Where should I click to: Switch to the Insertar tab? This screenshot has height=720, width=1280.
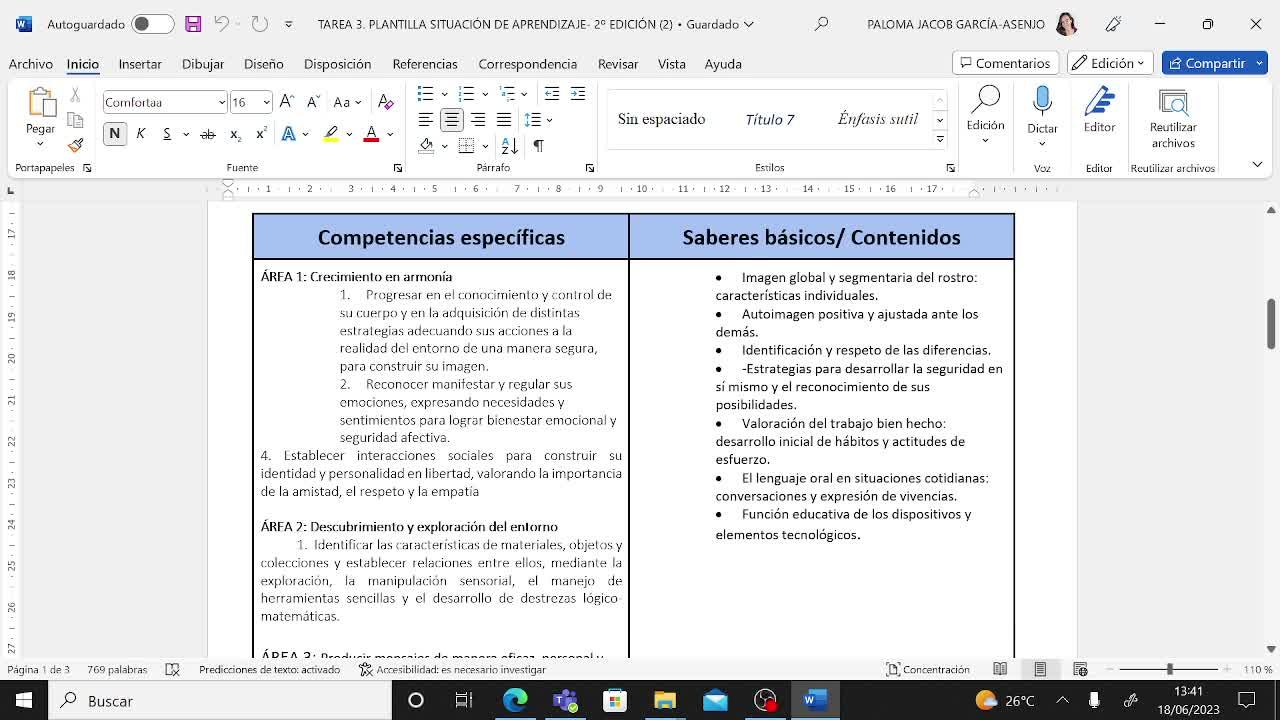point(140,63)
